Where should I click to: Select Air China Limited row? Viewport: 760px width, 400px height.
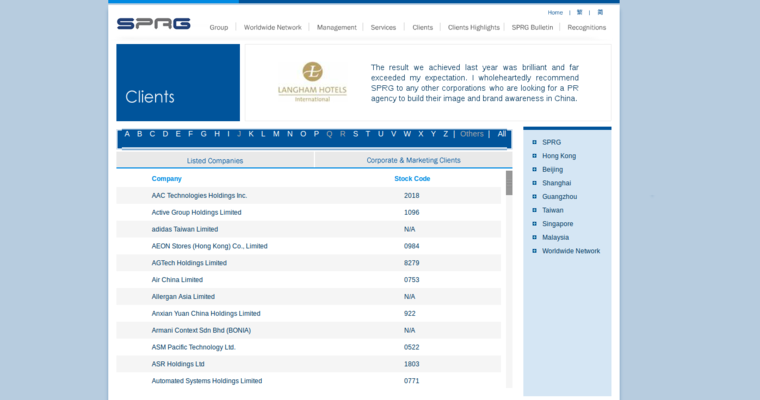coord(309,280)
